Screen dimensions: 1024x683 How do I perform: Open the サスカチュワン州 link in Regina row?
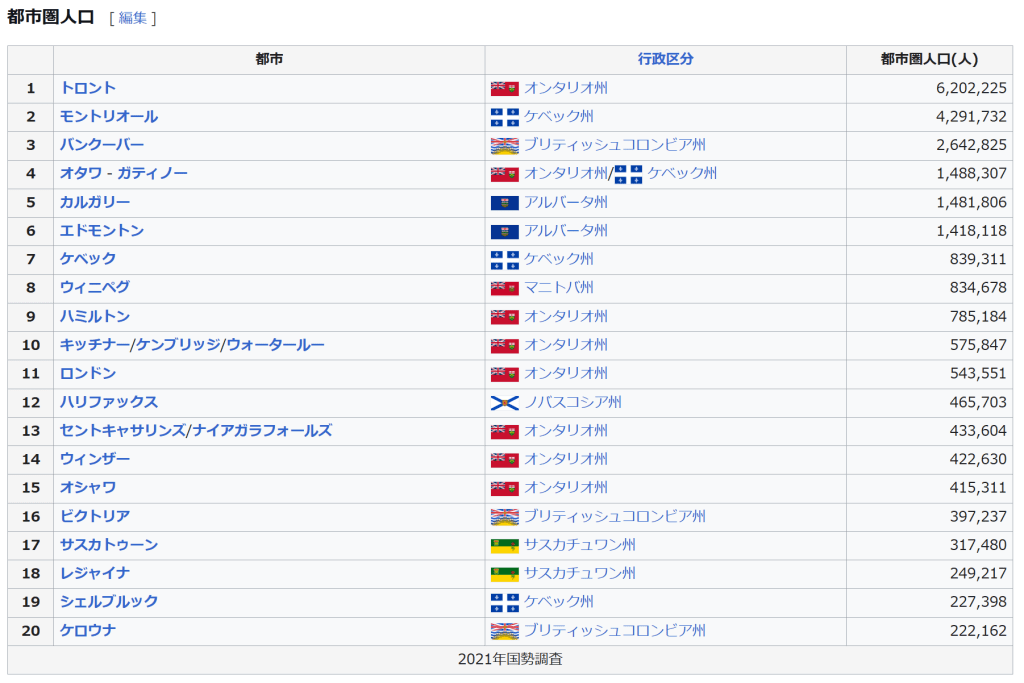pyautogui.click(x=580, y=574)
